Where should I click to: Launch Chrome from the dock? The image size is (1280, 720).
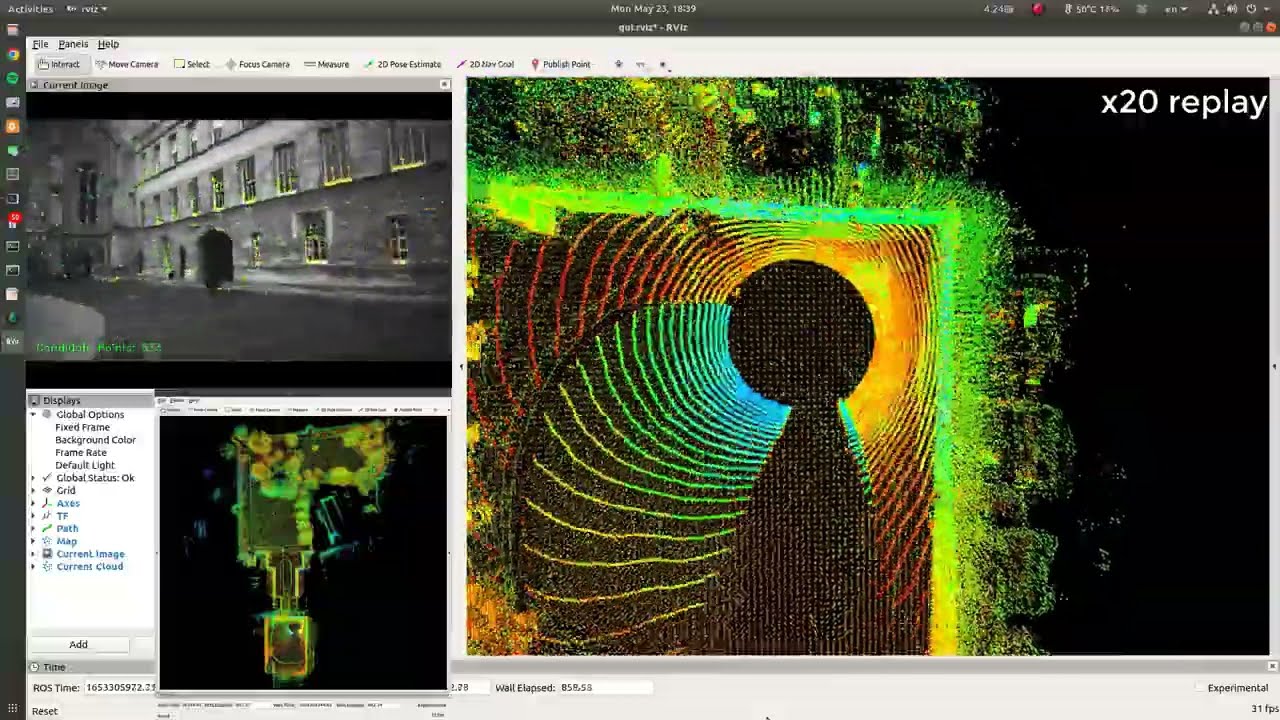tap(12, 54)
